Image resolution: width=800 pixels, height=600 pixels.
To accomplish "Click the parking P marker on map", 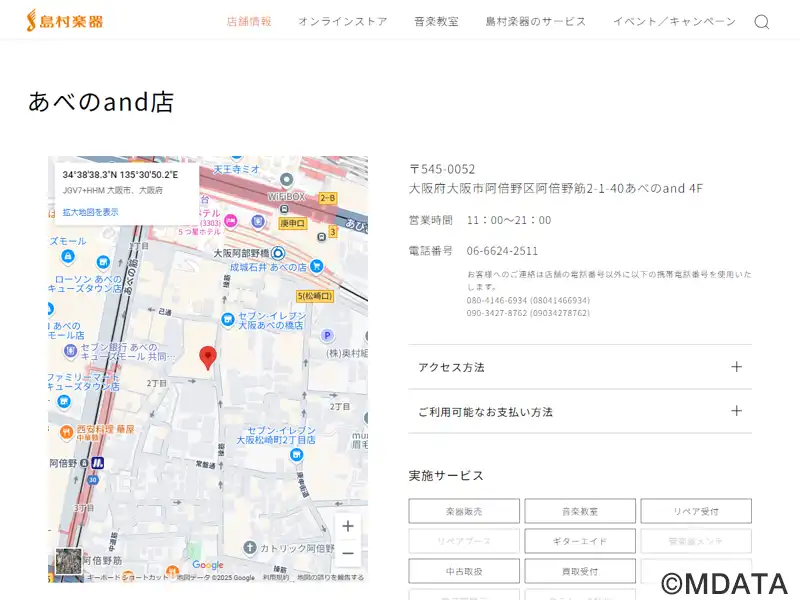I will (x=327, y=335).
